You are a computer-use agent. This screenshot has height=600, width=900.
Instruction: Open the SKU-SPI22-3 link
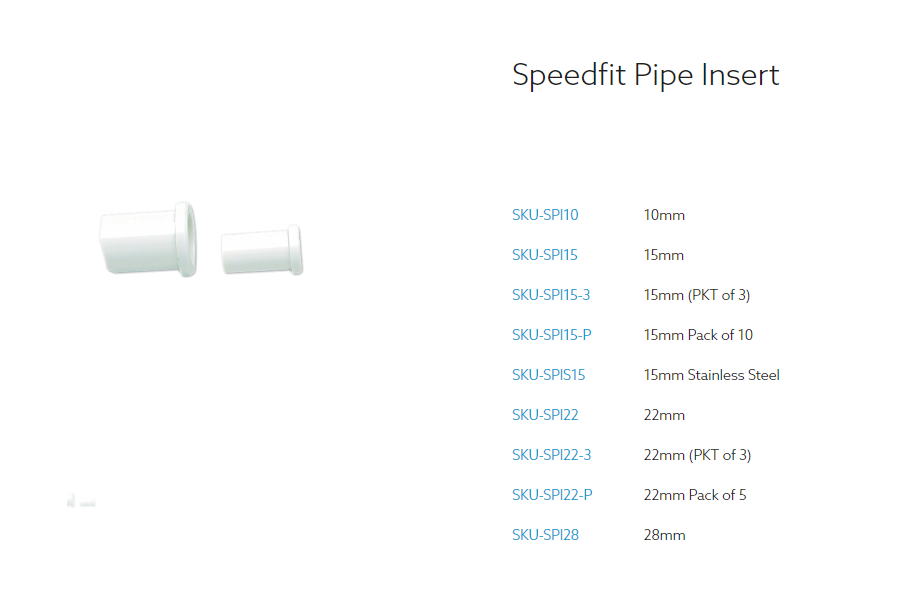point(551,455)
